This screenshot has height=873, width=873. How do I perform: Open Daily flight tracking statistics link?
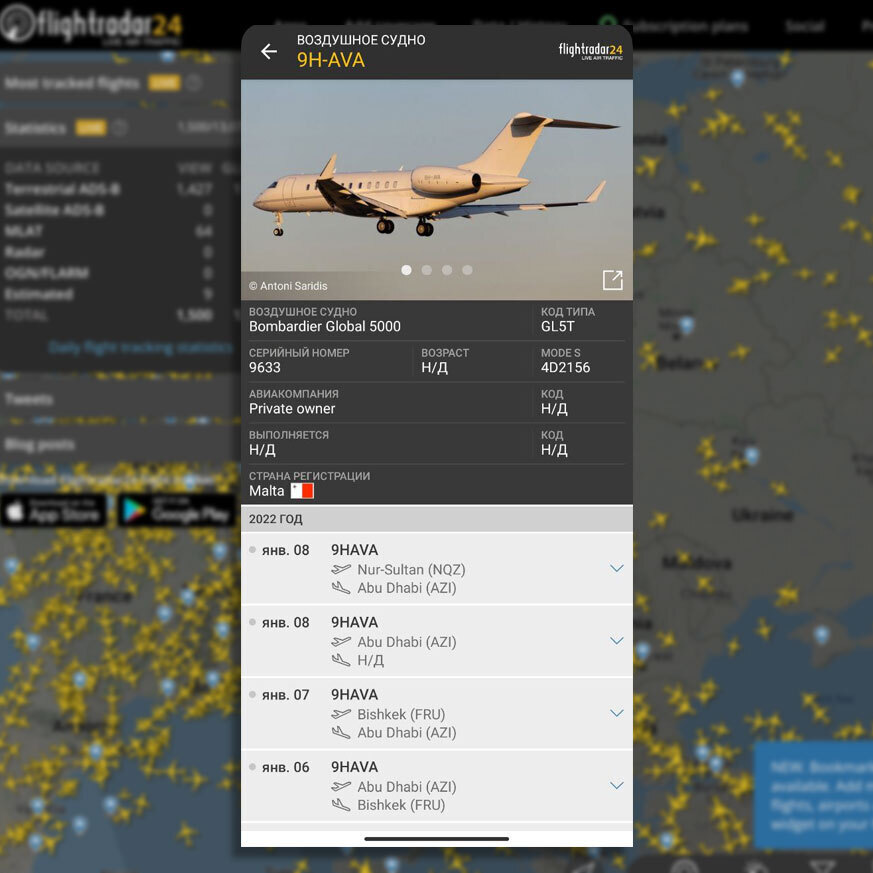[140, 347]
